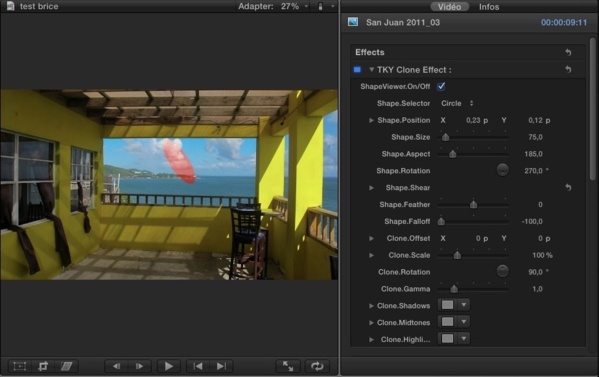599x377 pixels.
Task: Step back one frame
Action: tap(117, 366)
